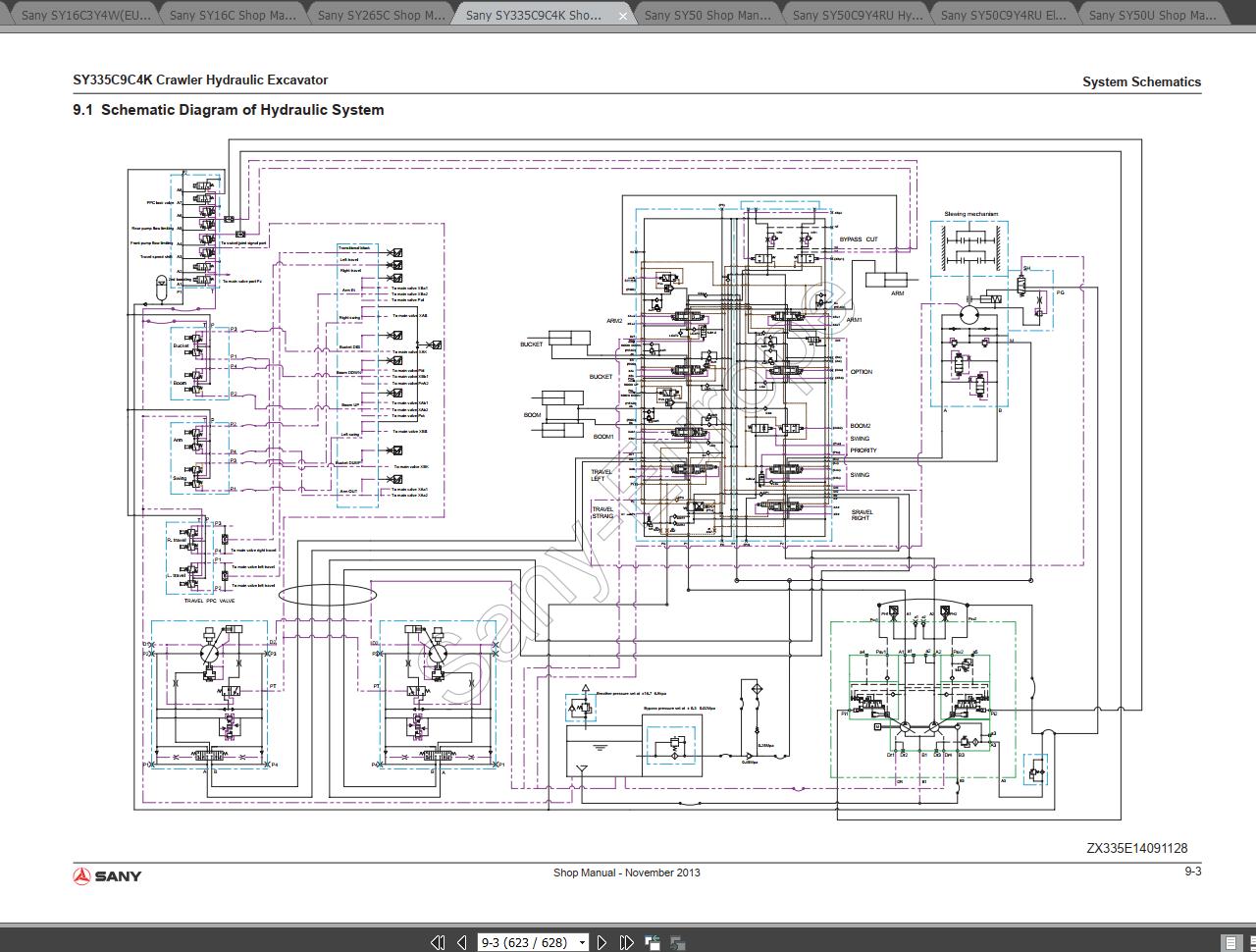Switch to the Sany SY50 Shop Man... tab

pyautogui.click(x=709, y=15)
